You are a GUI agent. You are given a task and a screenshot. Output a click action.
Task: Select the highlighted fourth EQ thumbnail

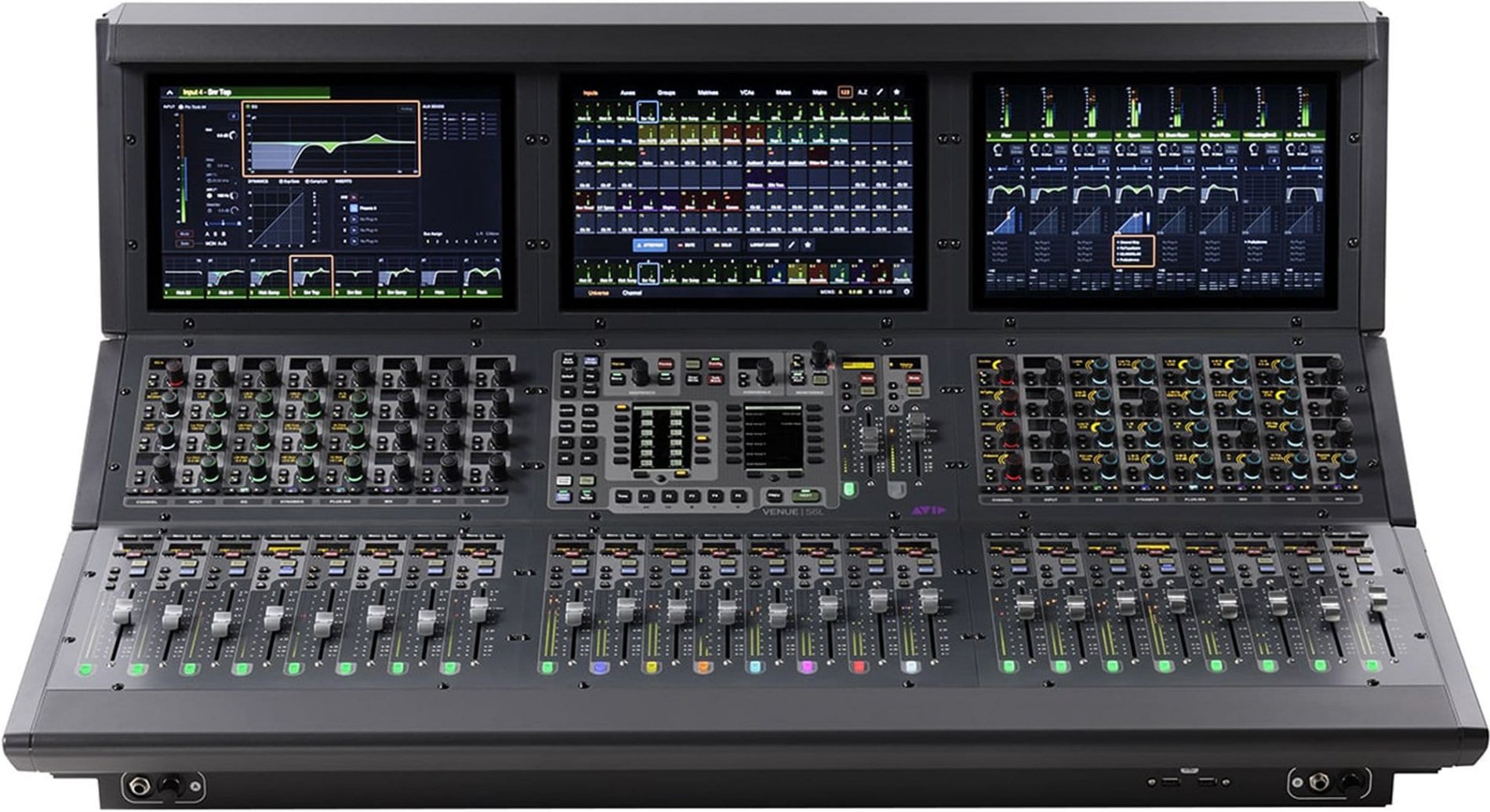[311, 277]
